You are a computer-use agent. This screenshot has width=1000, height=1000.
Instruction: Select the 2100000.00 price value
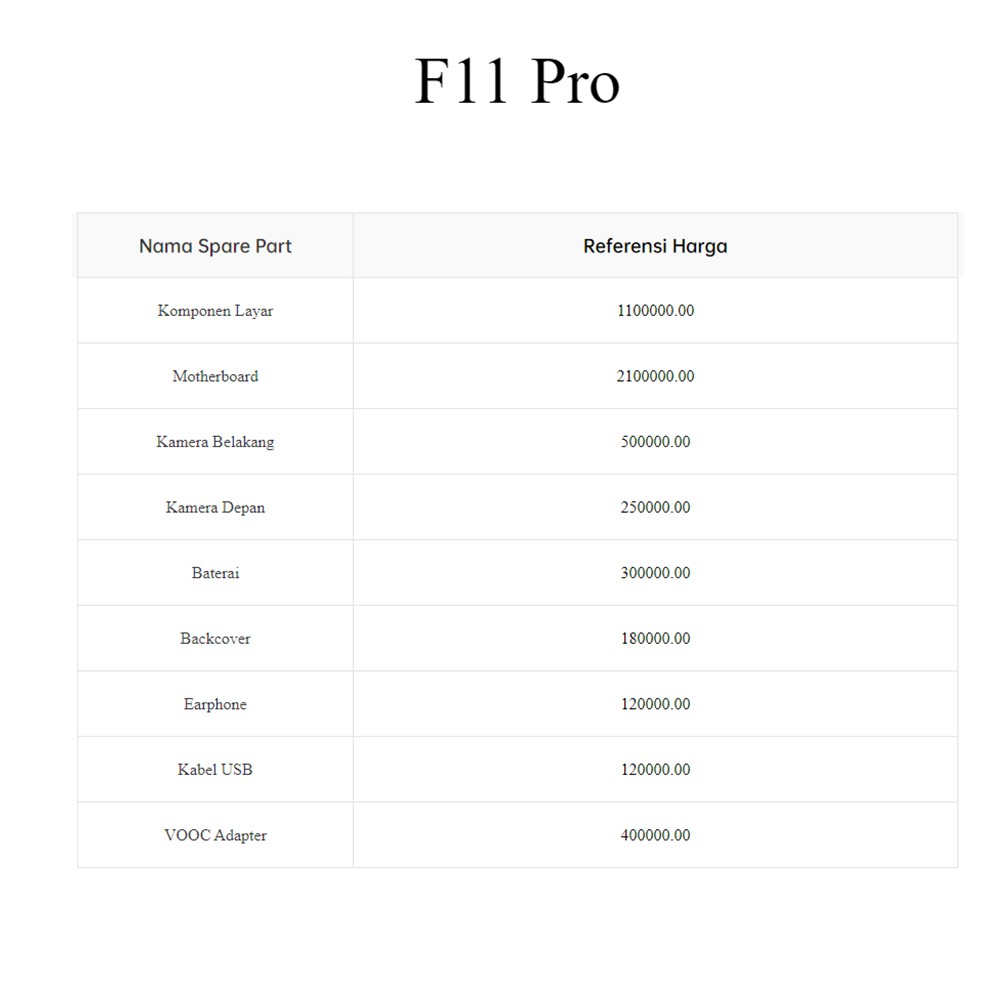point(655,377)
